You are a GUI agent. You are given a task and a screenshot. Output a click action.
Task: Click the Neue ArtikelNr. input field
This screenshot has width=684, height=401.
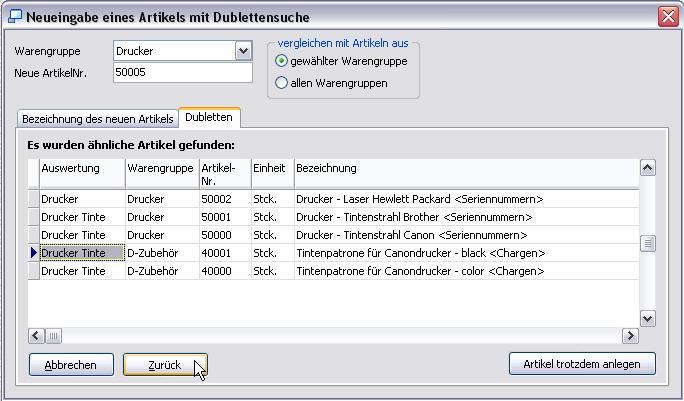coord(182,73)
